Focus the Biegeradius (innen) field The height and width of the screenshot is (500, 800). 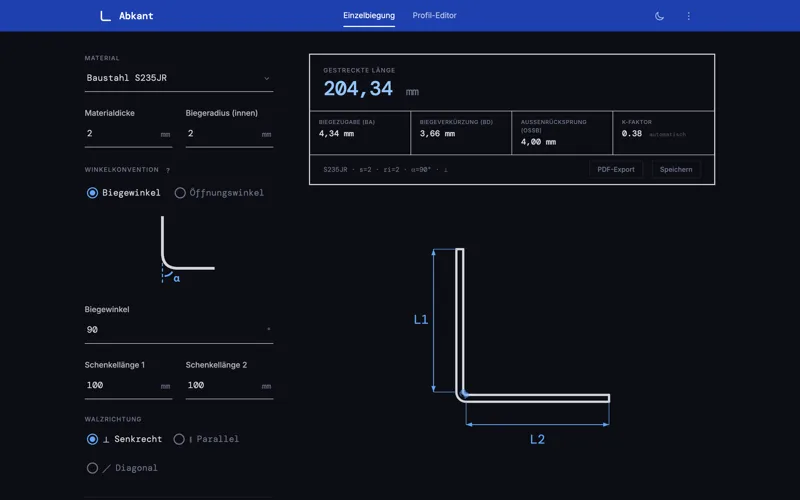[220, 134]
